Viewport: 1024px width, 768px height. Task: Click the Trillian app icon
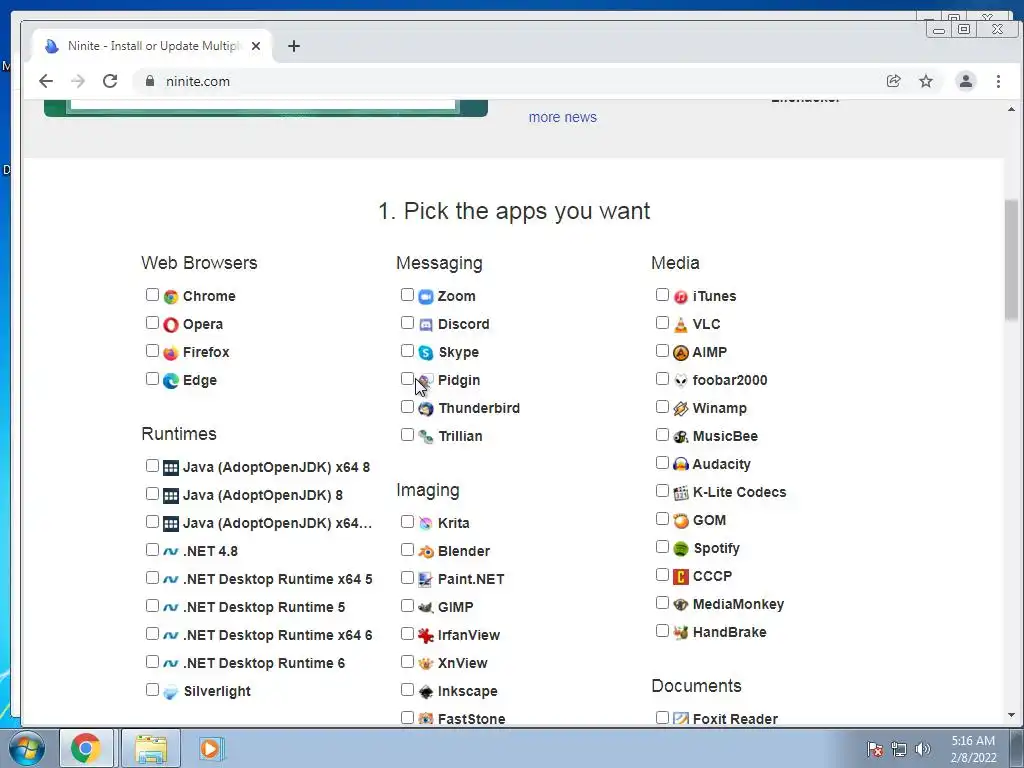[426, 437]
